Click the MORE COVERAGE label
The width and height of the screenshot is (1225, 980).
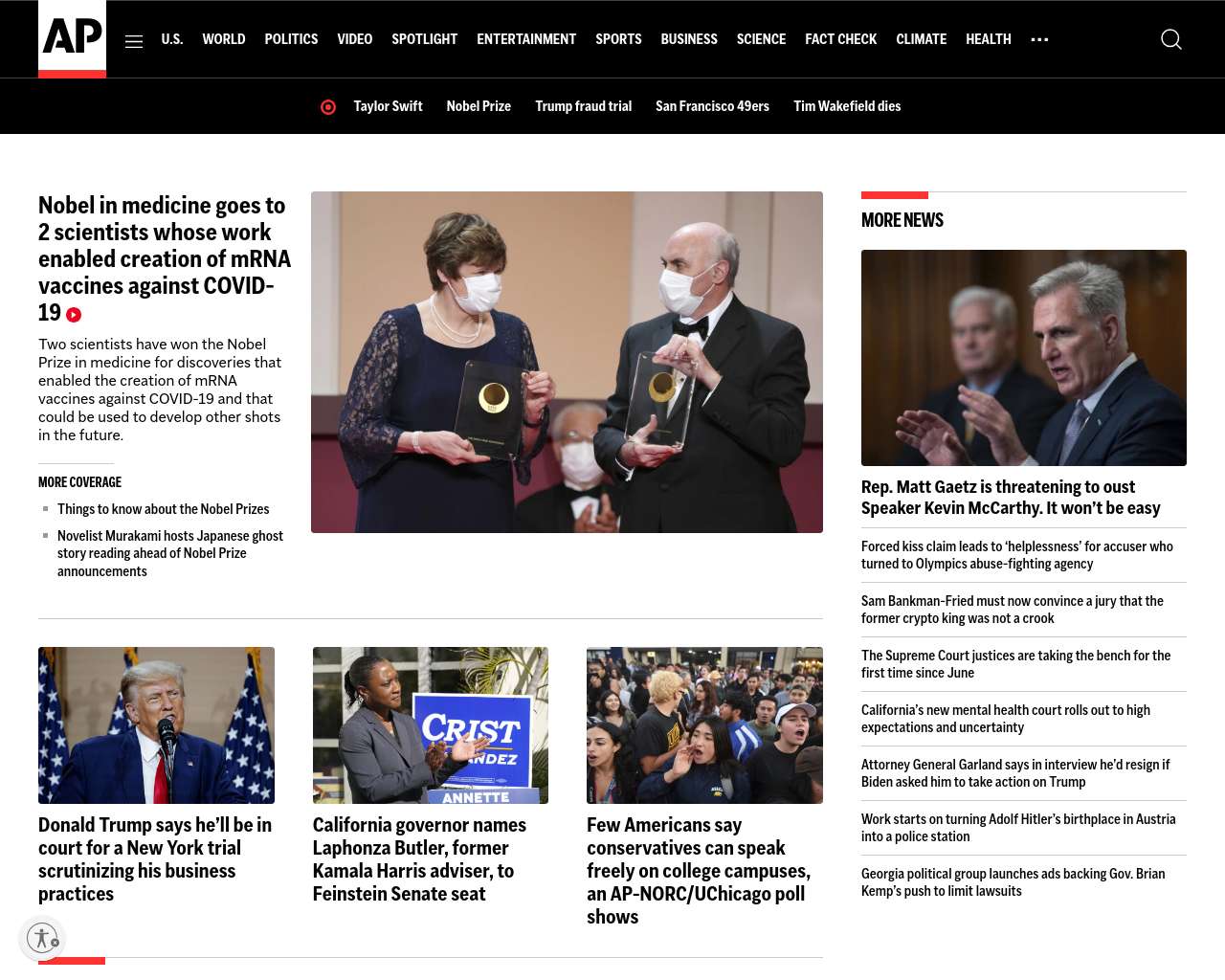(80, 482)
